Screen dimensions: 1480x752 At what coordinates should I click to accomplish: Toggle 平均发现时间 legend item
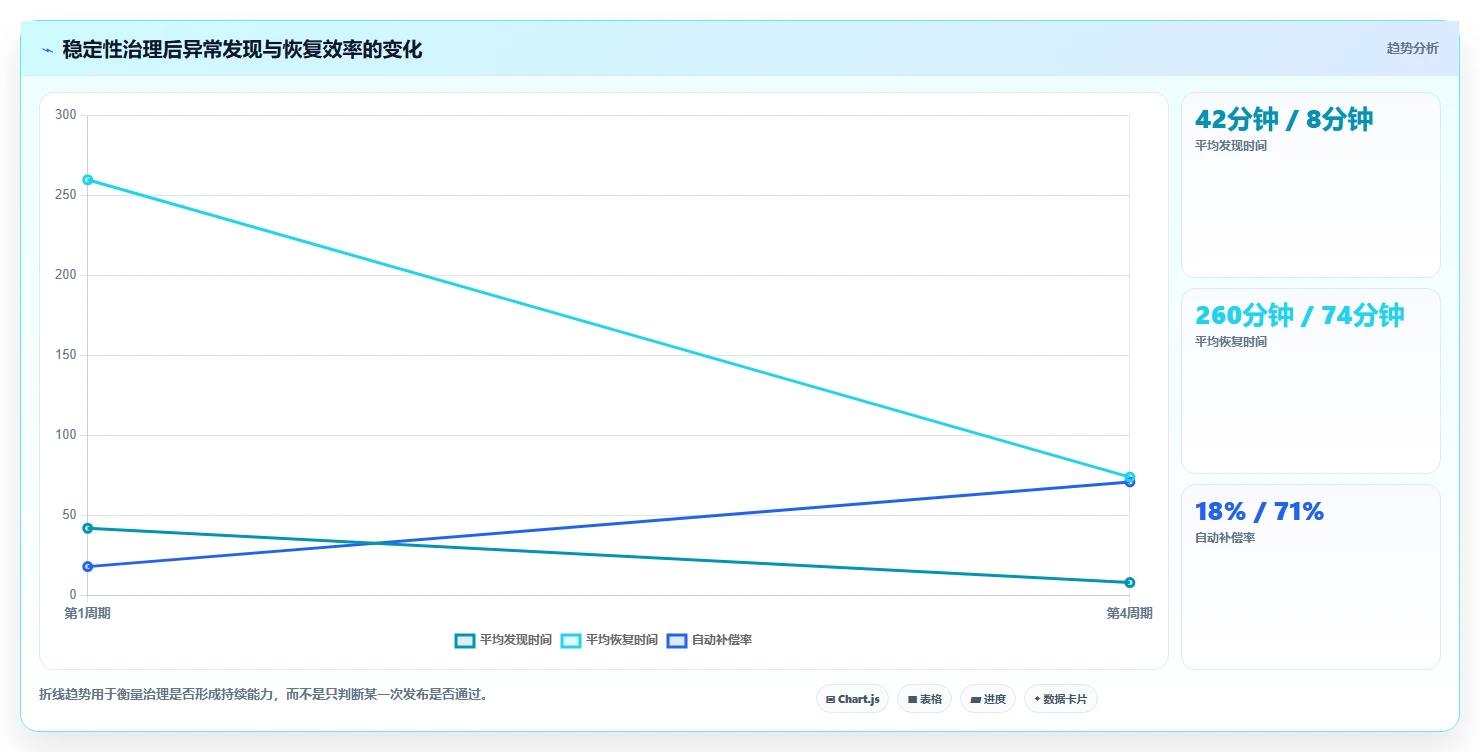point(503,640)
